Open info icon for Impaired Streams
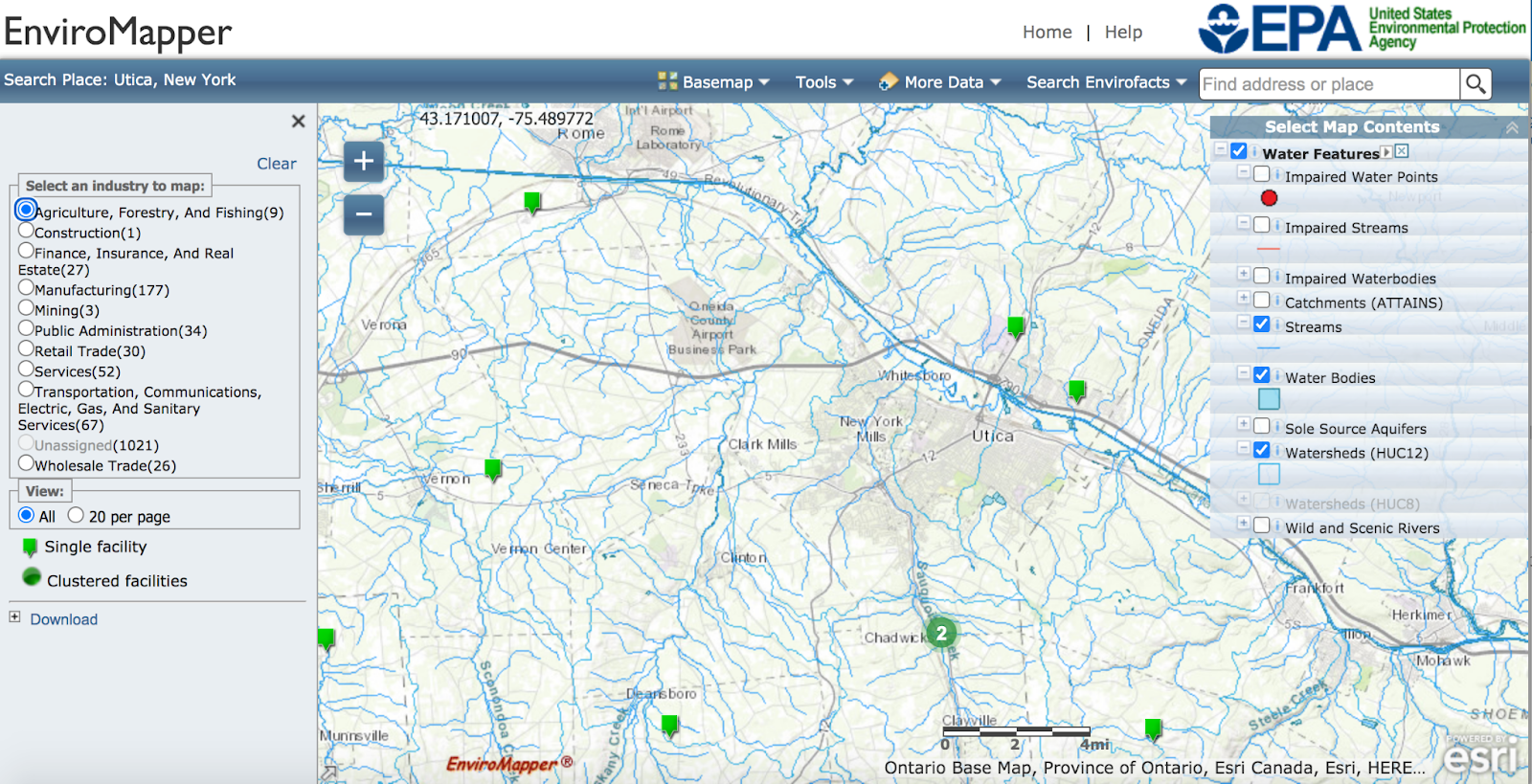1532x784 pixels. [1277, 226]
